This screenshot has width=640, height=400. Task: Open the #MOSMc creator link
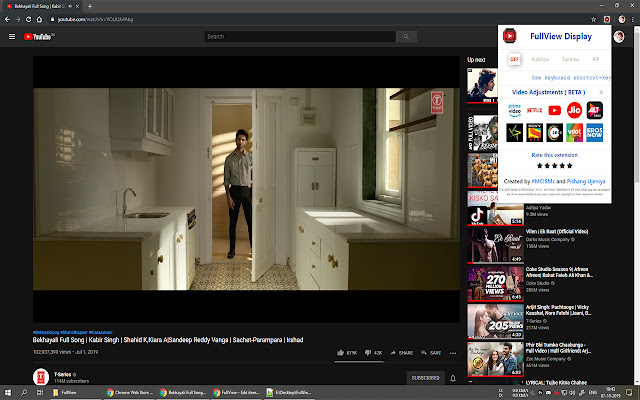543,181
